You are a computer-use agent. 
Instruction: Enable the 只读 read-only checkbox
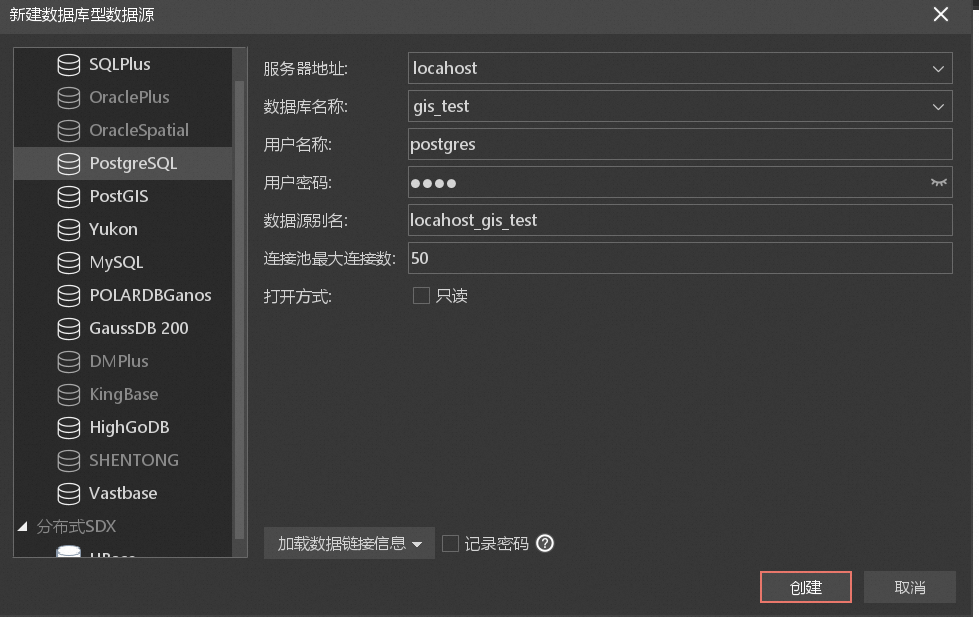[x=421, y=295]
